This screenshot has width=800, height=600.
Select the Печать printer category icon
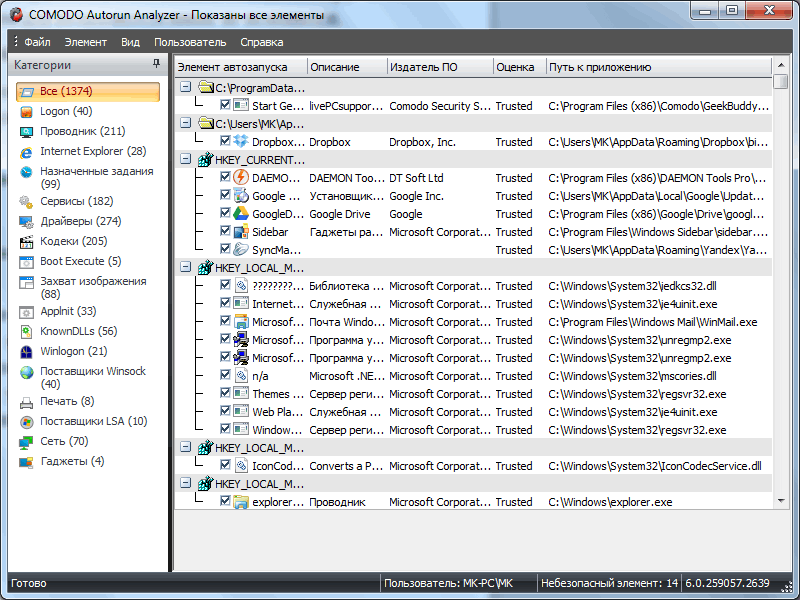(x=26, y=402)
